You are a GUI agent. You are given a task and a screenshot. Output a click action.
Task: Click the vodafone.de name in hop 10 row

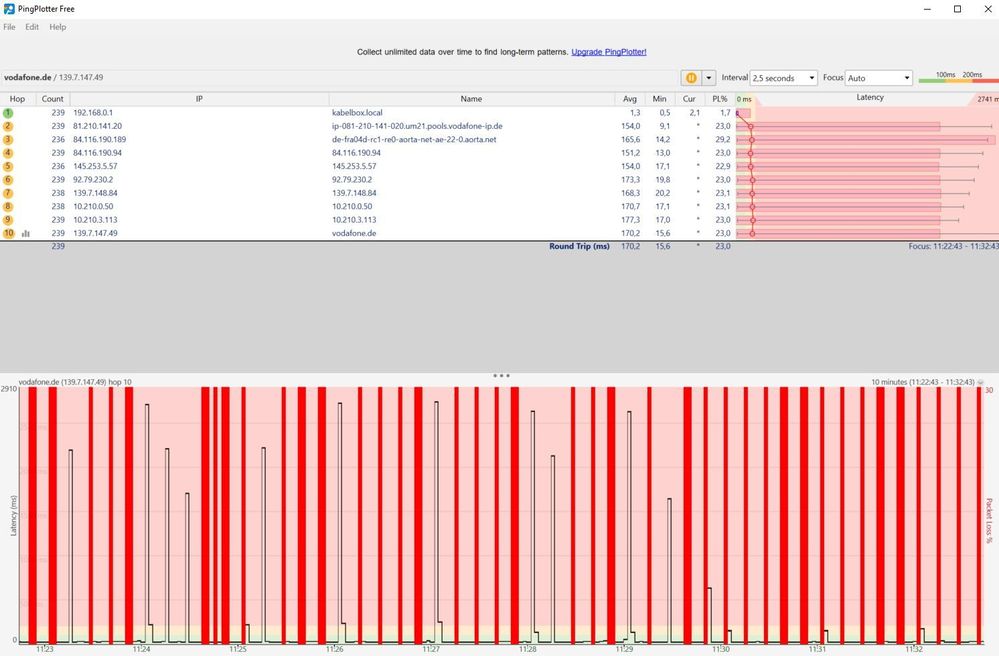[x=354, y=233]
